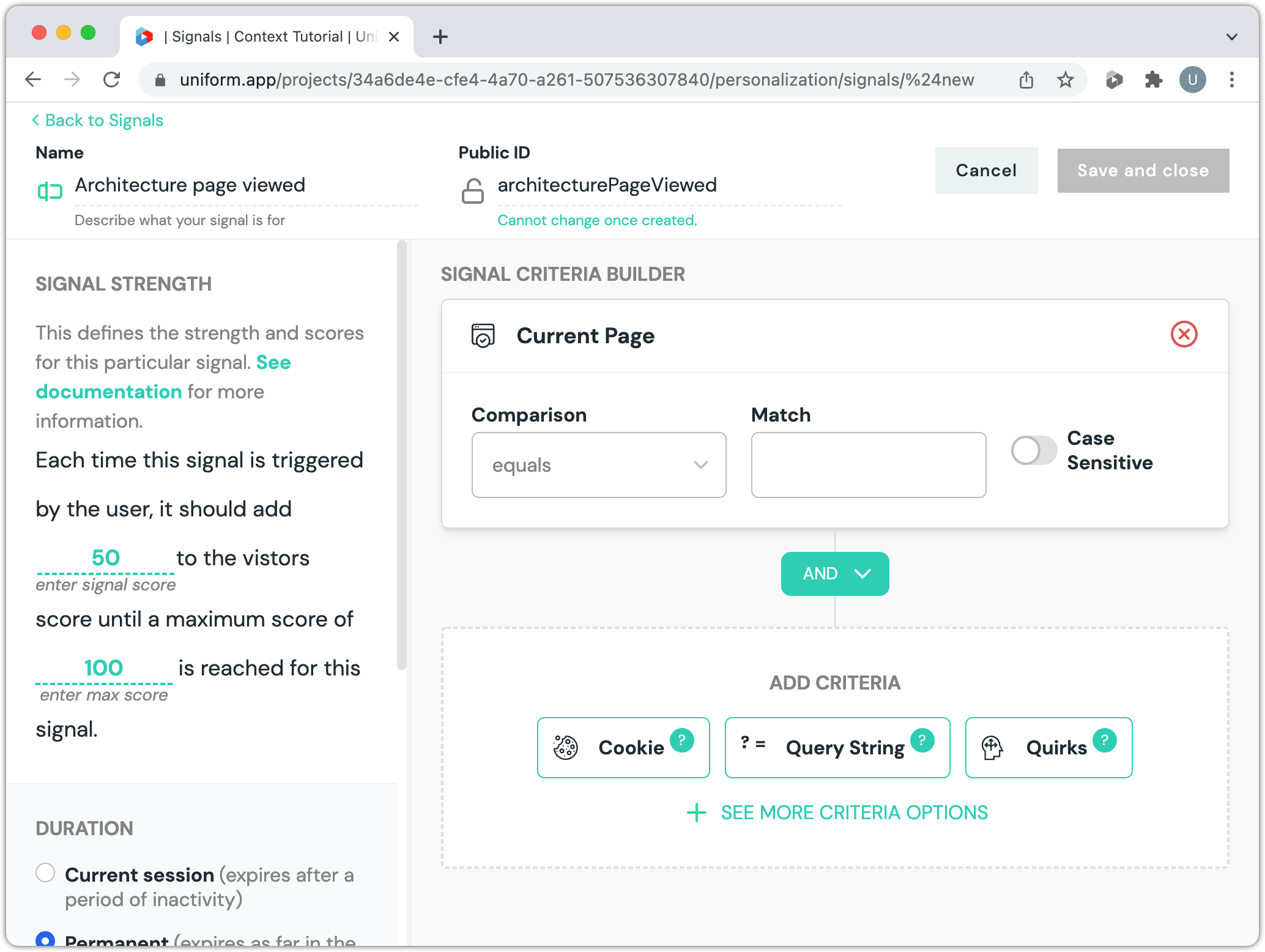The width and height of the screenshot is (1265, 952).
Task: Select Permanent duration radio button
Action: (45, 939)
